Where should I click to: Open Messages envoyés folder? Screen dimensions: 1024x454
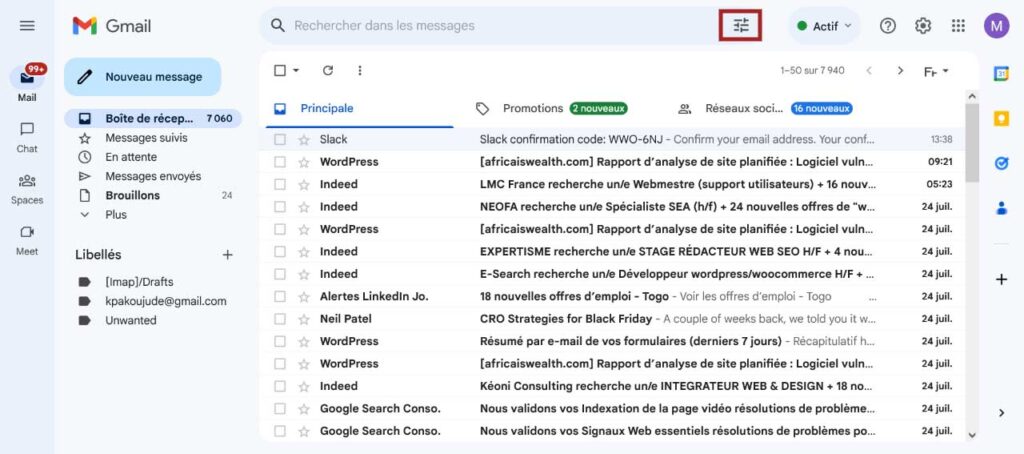pos(153,176)
